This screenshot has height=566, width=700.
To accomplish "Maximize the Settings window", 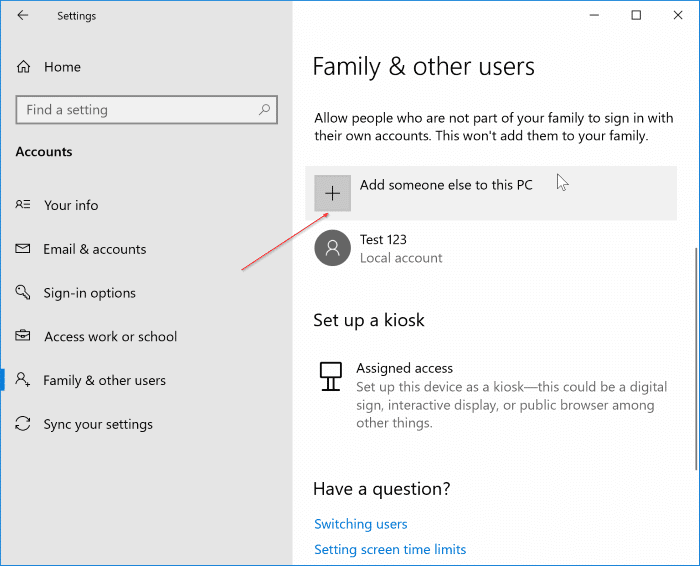I will (636, 15).
